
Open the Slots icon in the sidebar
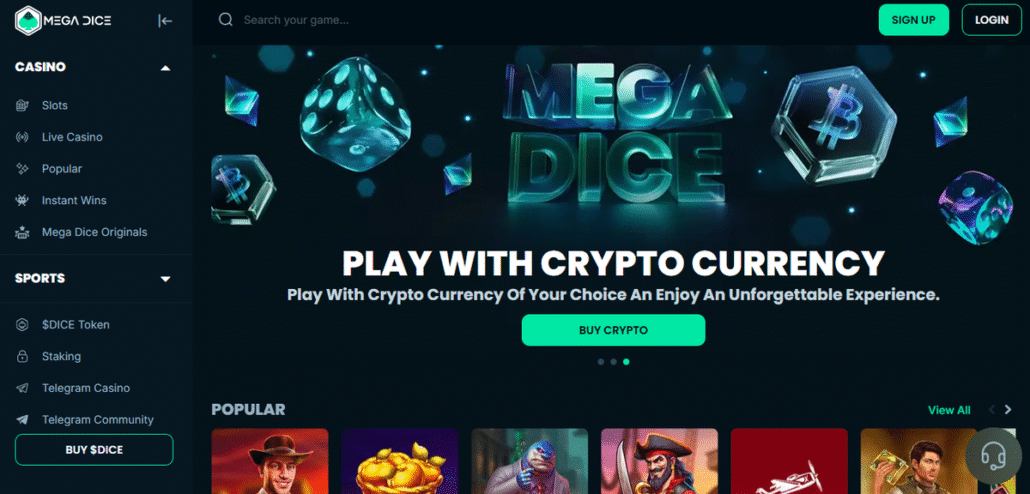pyautogui.click(x=22, y=105)
